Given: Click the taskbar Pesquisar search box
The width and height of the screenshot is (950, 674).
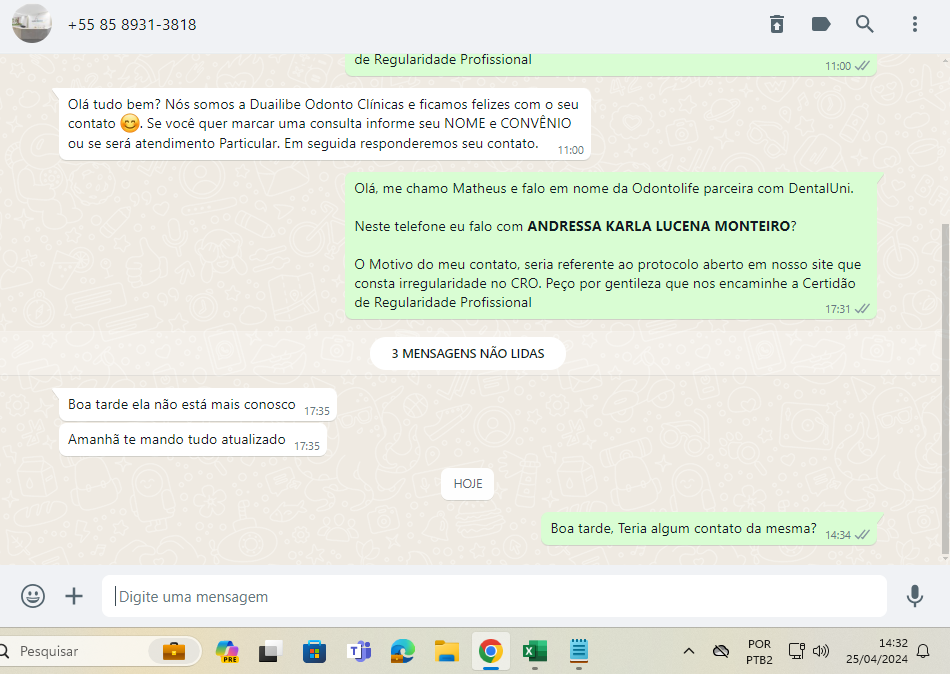Looking at the screenshot, I should (100, 651).
